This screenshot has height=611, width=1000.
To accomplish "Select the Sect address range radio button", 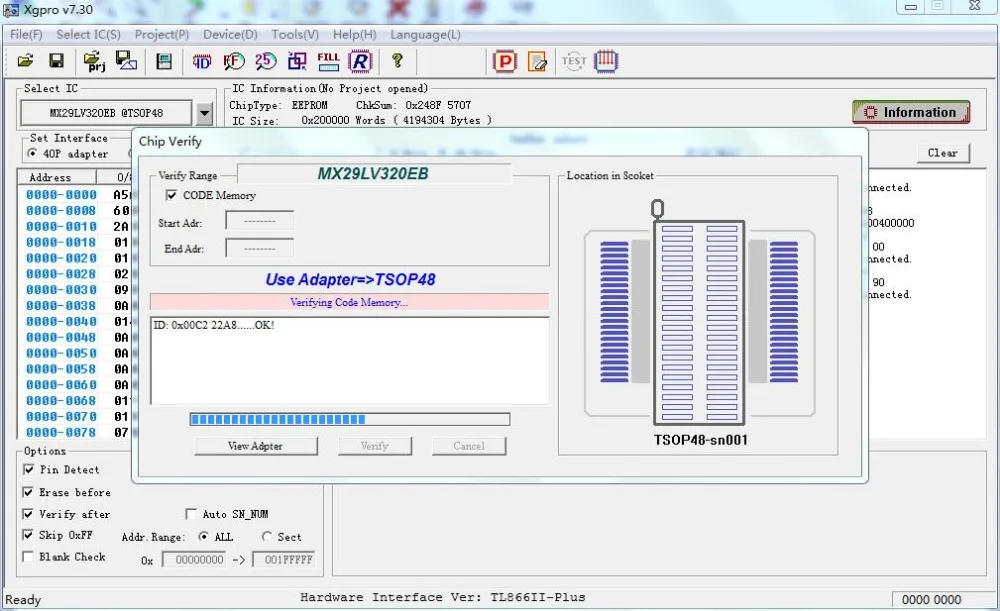I will (x=267, y=536).
